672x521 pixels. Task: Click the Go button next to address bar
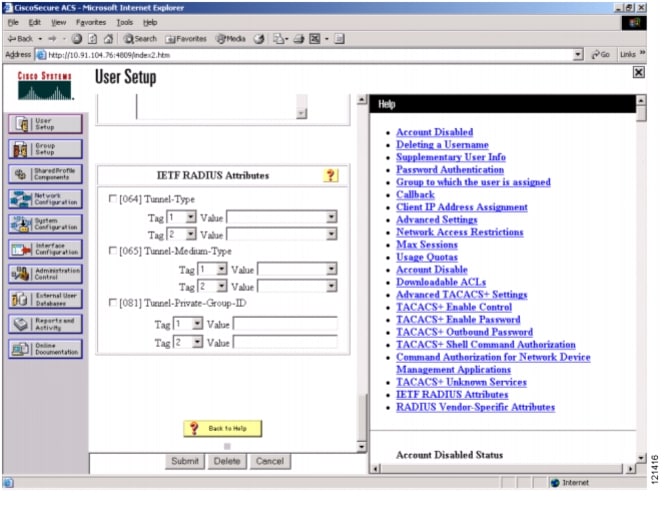[x=600, y=54]
